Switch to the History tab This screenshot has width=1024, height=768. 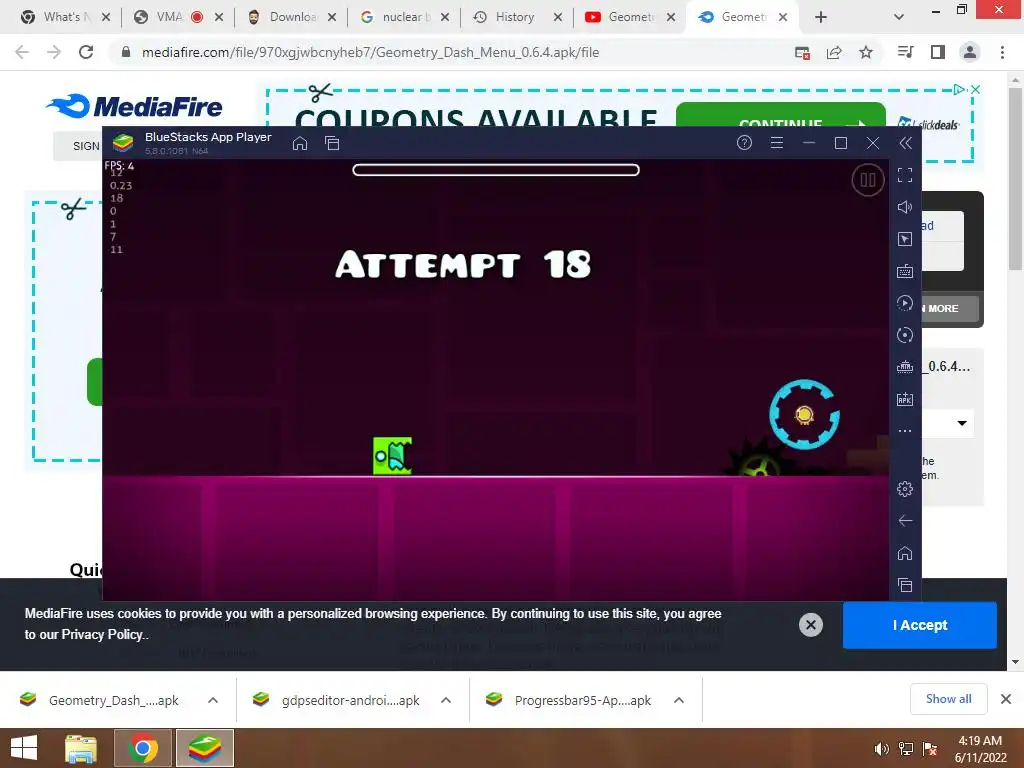click(x=515, y=17)
